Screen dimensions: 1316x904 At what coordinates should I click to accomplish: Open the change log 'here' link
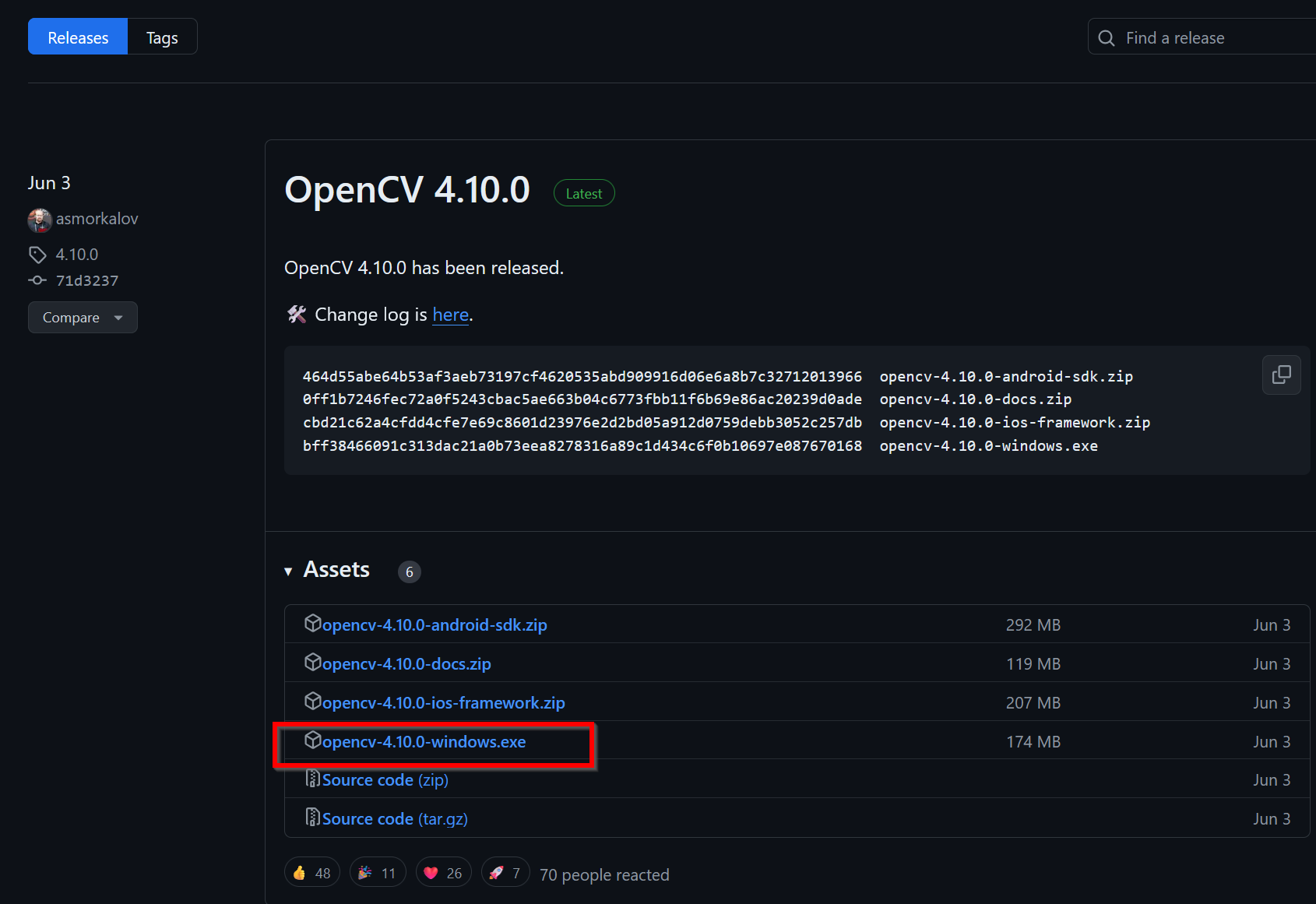451,315
